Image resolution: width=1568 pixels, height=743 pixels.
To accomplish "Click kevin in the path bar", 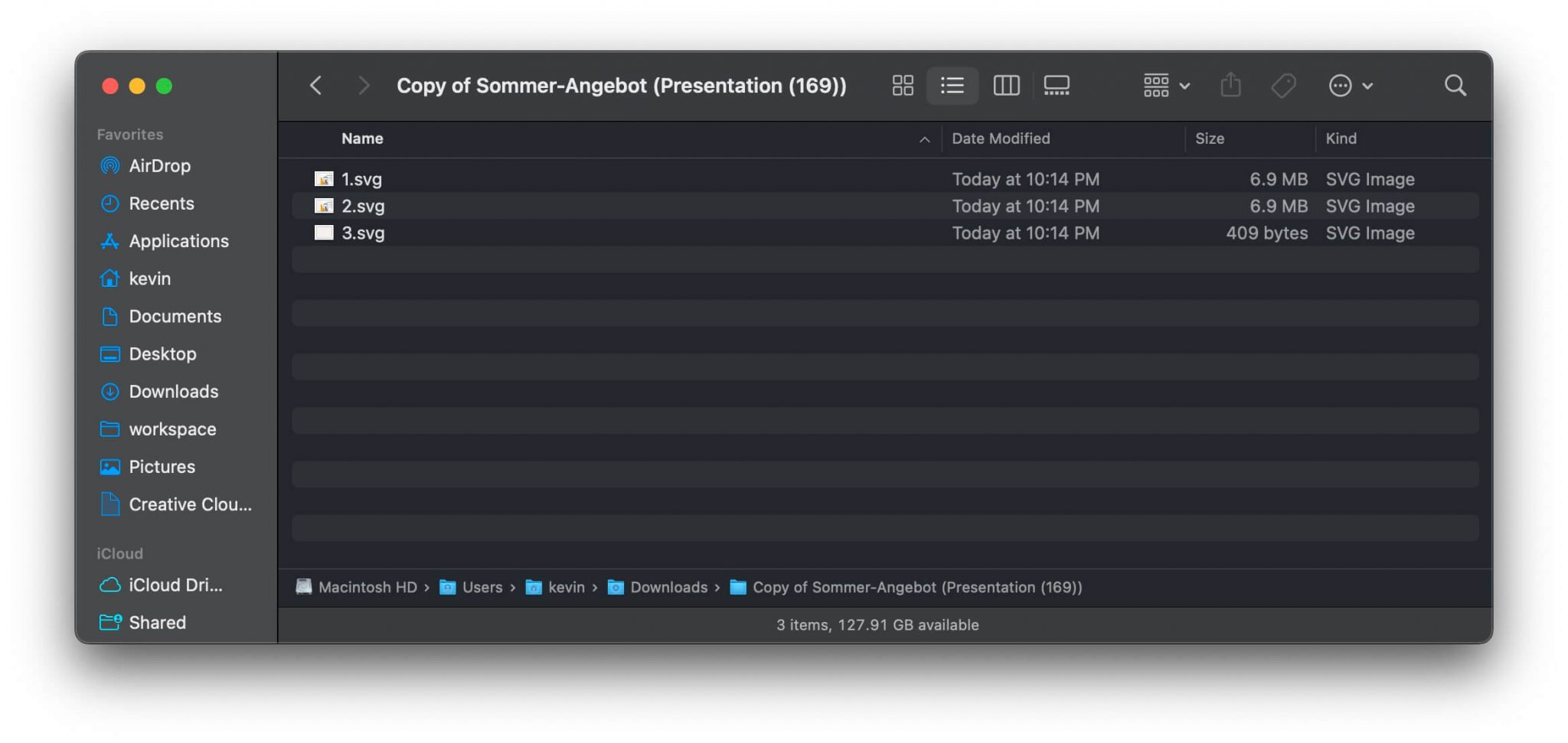I will (567, 586).
